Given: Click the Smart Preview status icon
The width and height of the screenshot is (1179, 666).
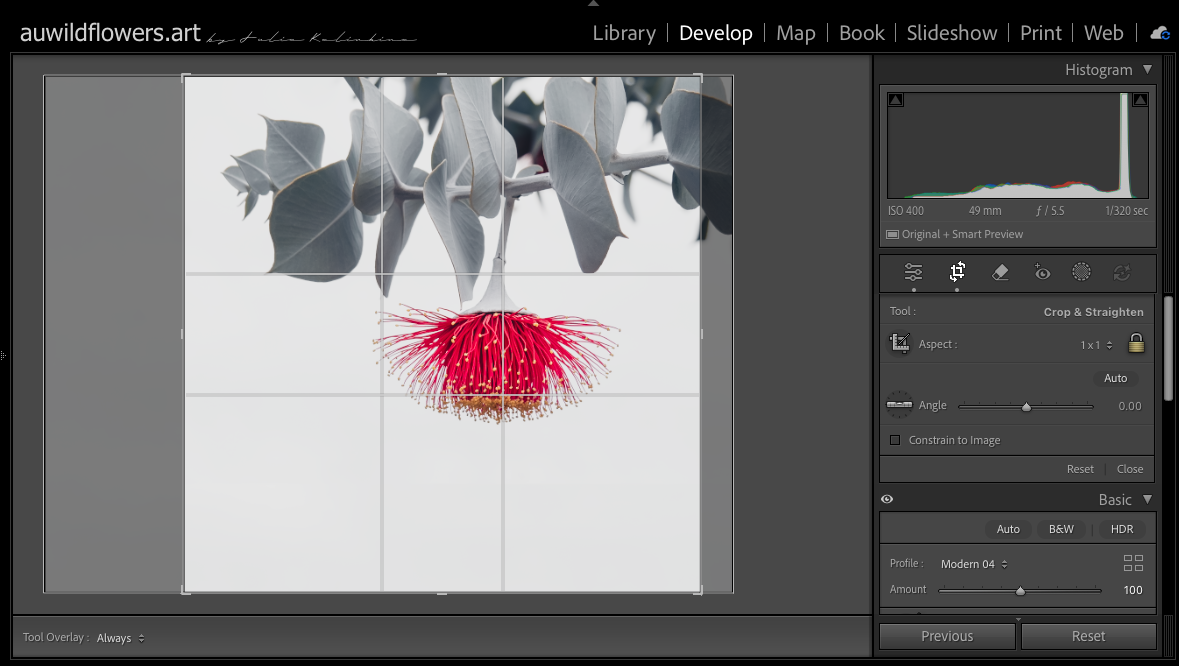Looking at the screenshot, I should click(x=893, y=235).
